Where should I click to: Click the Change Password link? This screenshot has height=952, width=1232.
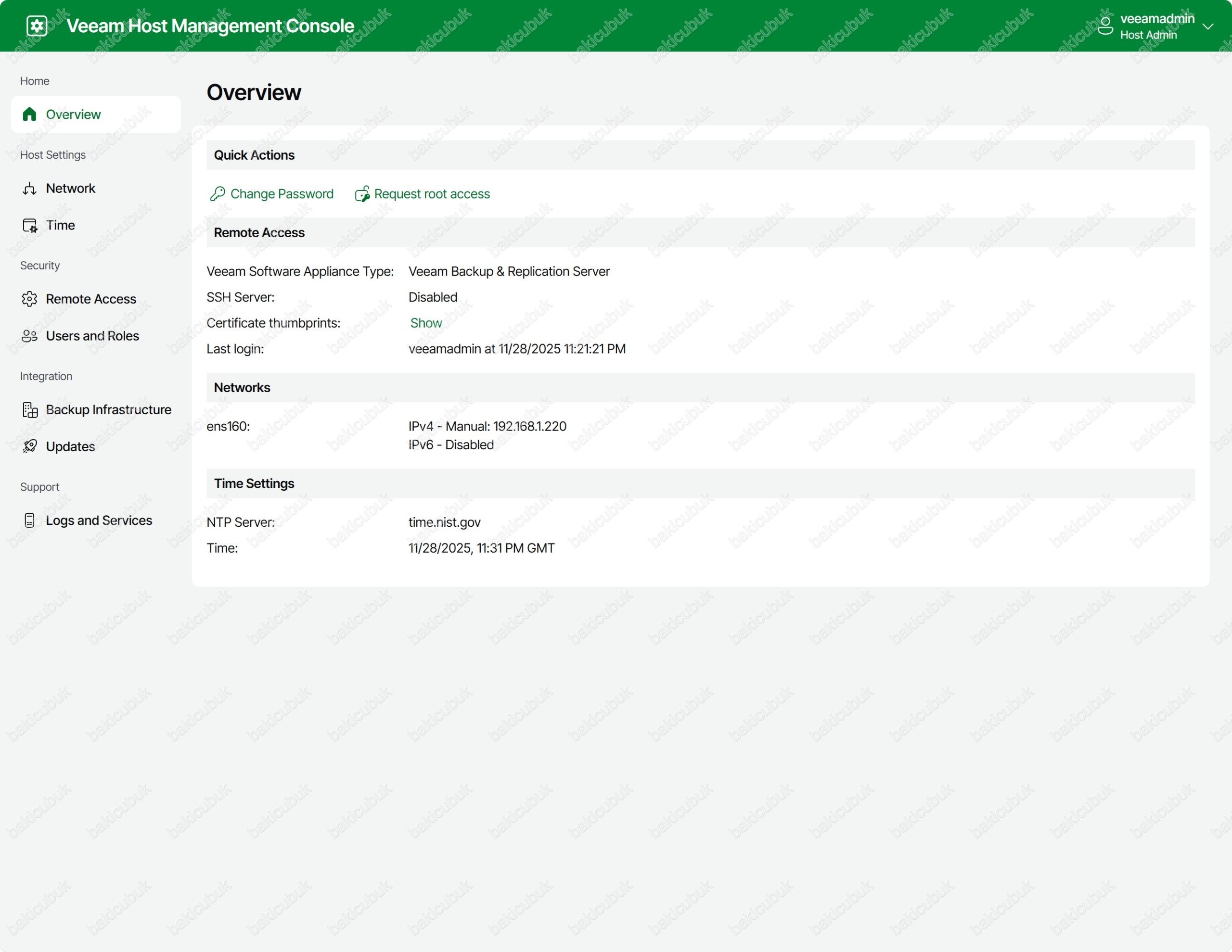point(282,194)
